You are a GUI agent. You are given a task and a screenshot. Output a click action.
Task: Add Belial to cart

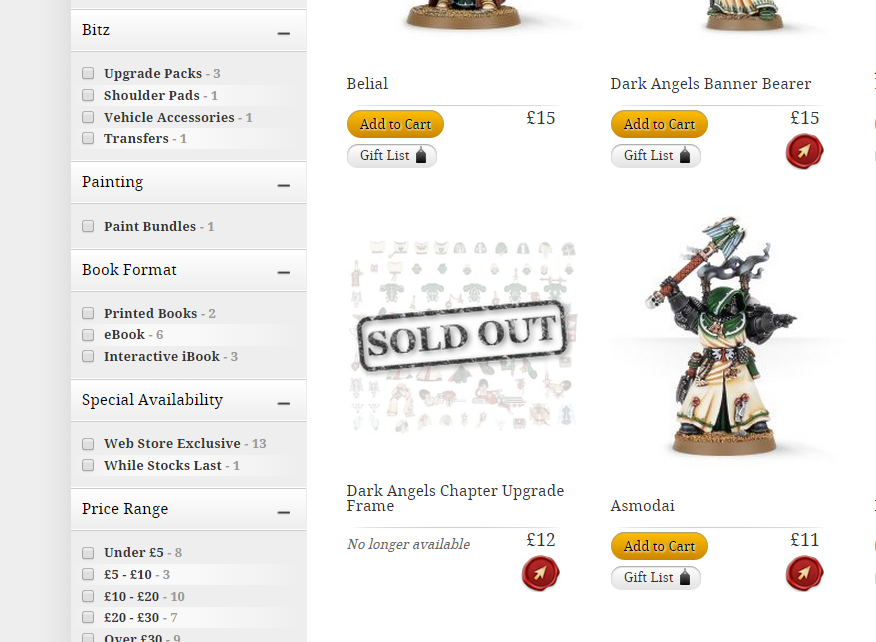pos(395,124)
